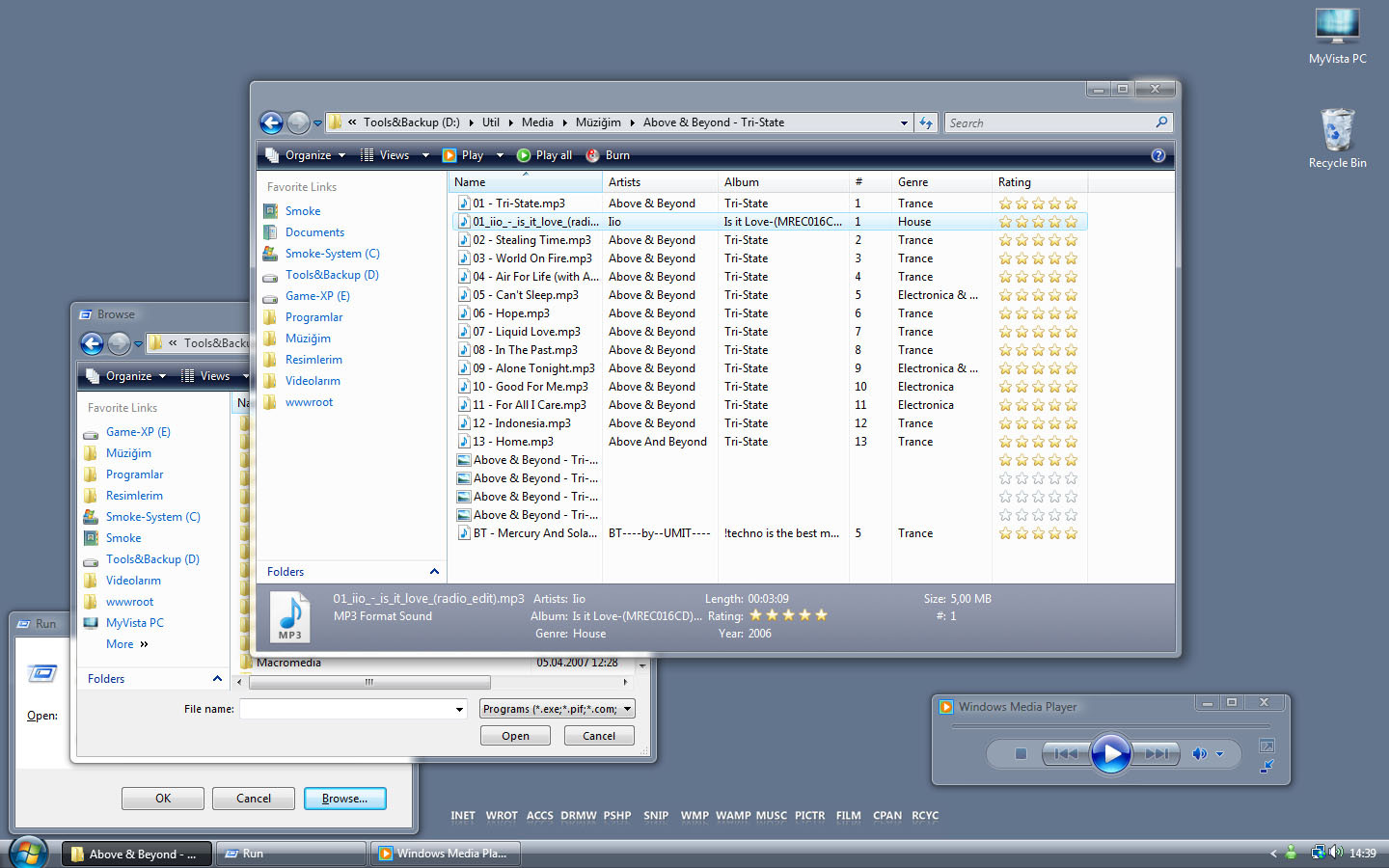Click the large MP3 file icon in the details pane

point(290,616)
